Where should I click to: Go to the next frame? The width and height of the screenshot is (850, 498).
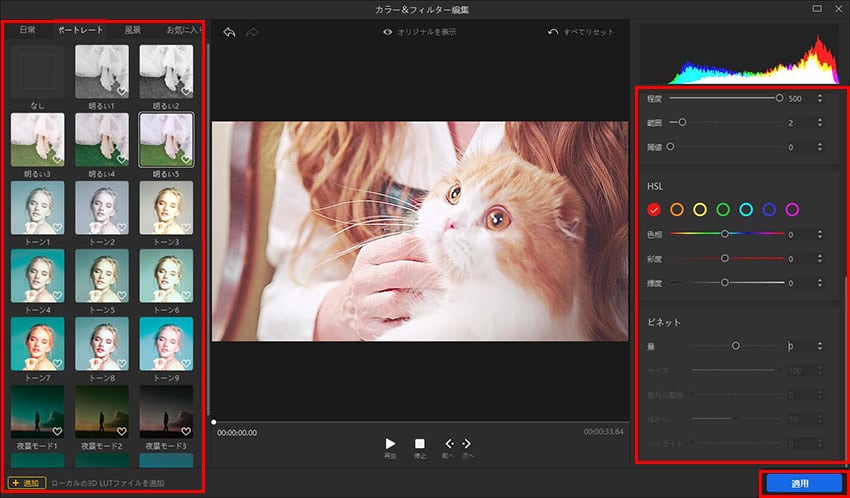(x=467, y=443)
